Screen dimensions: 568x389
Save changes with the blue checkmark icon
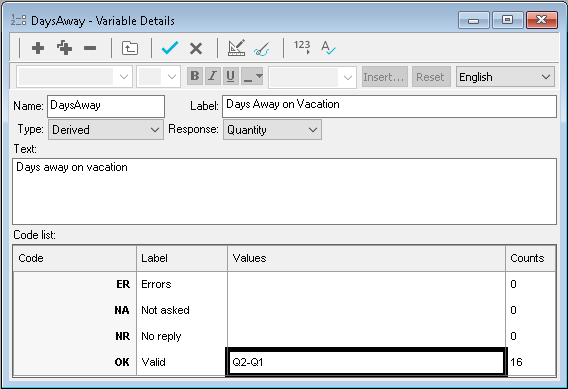[x=170, y=48]
